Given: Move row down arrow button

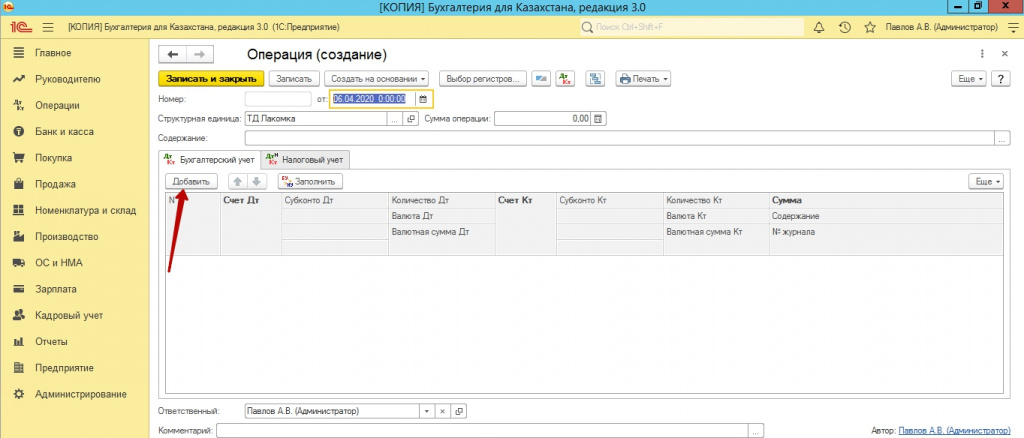Looking at the screenshot, I should point(257,181).
